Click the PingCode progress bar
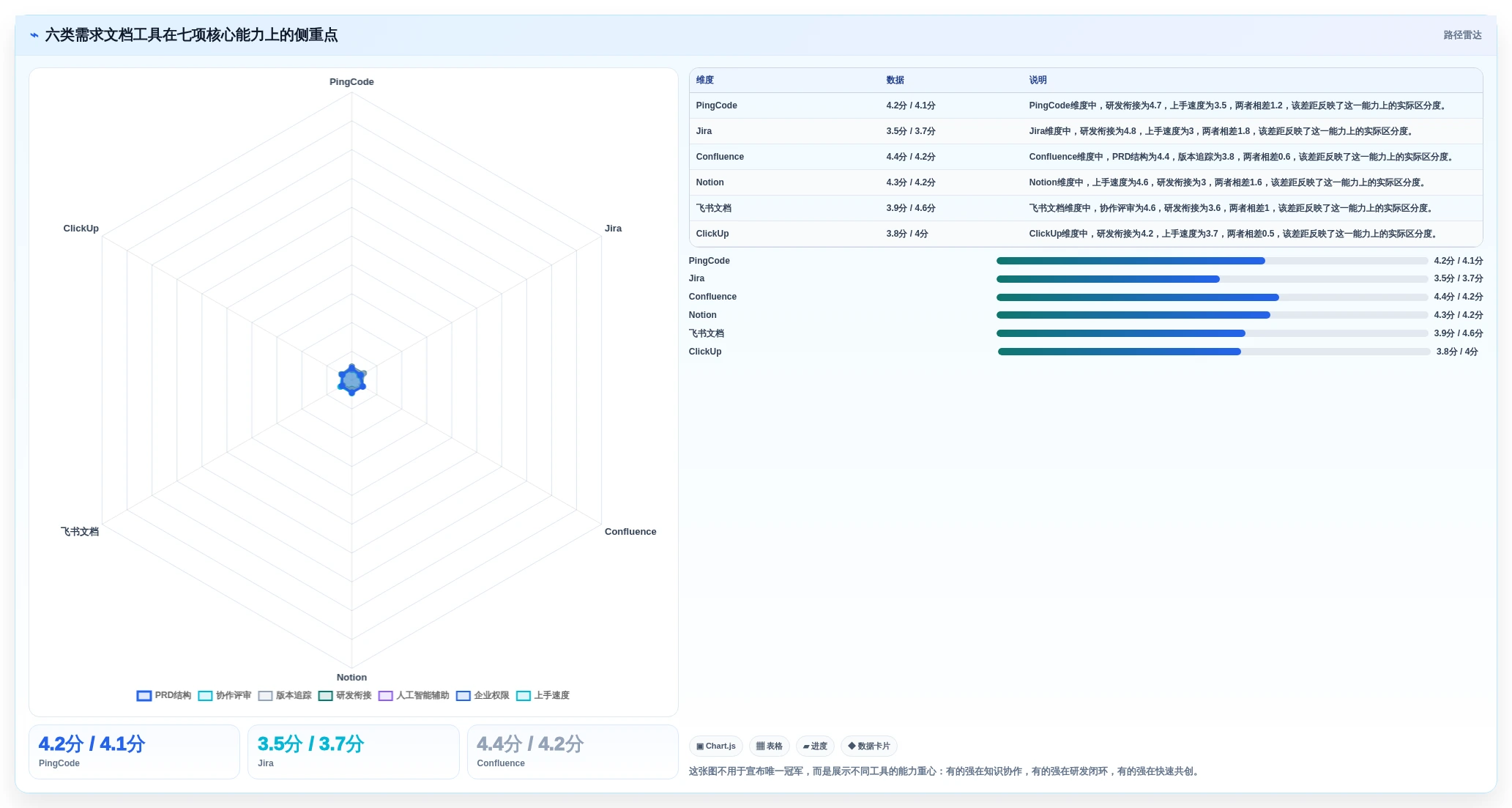Image resolution: width=1512 pixels, height=808 pixels. point(1212,261)
